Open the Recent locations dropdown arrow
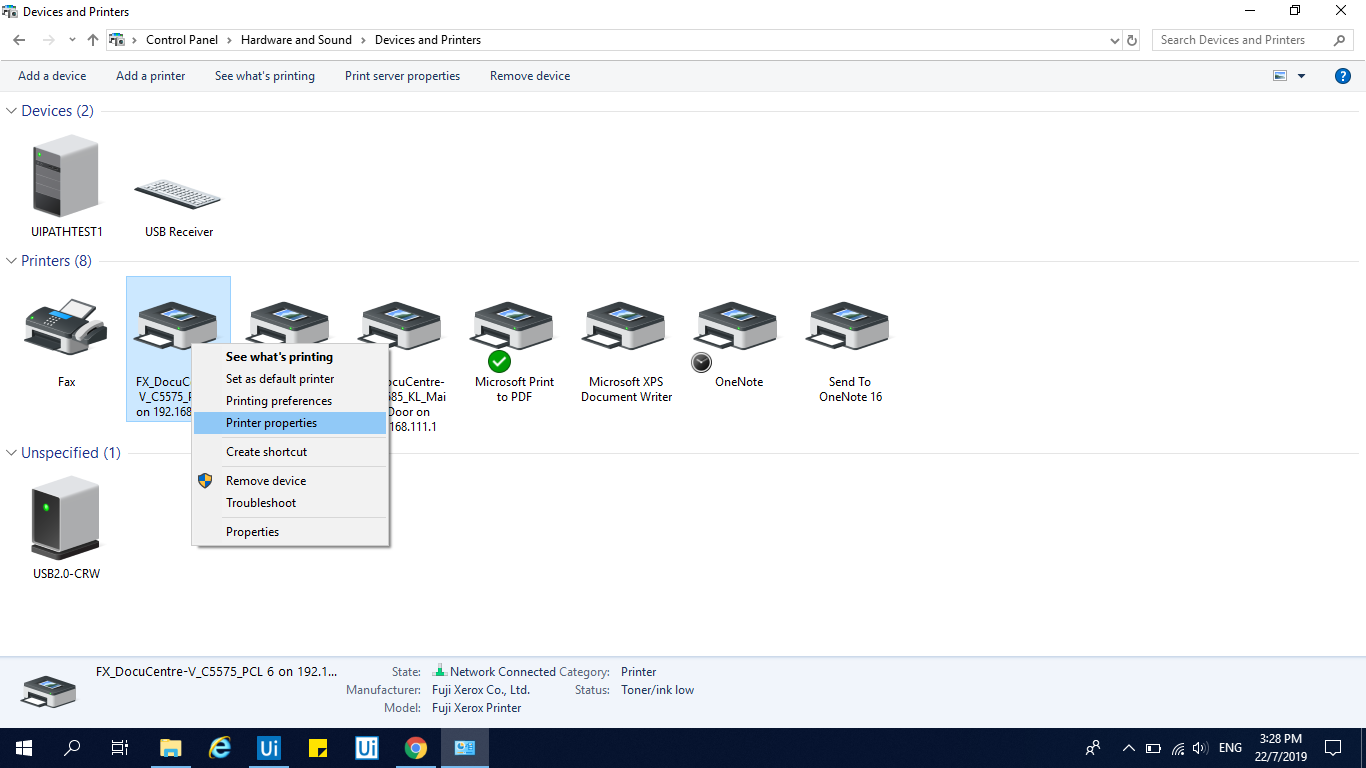This screenshot has width=1366, height=768. 72,40
